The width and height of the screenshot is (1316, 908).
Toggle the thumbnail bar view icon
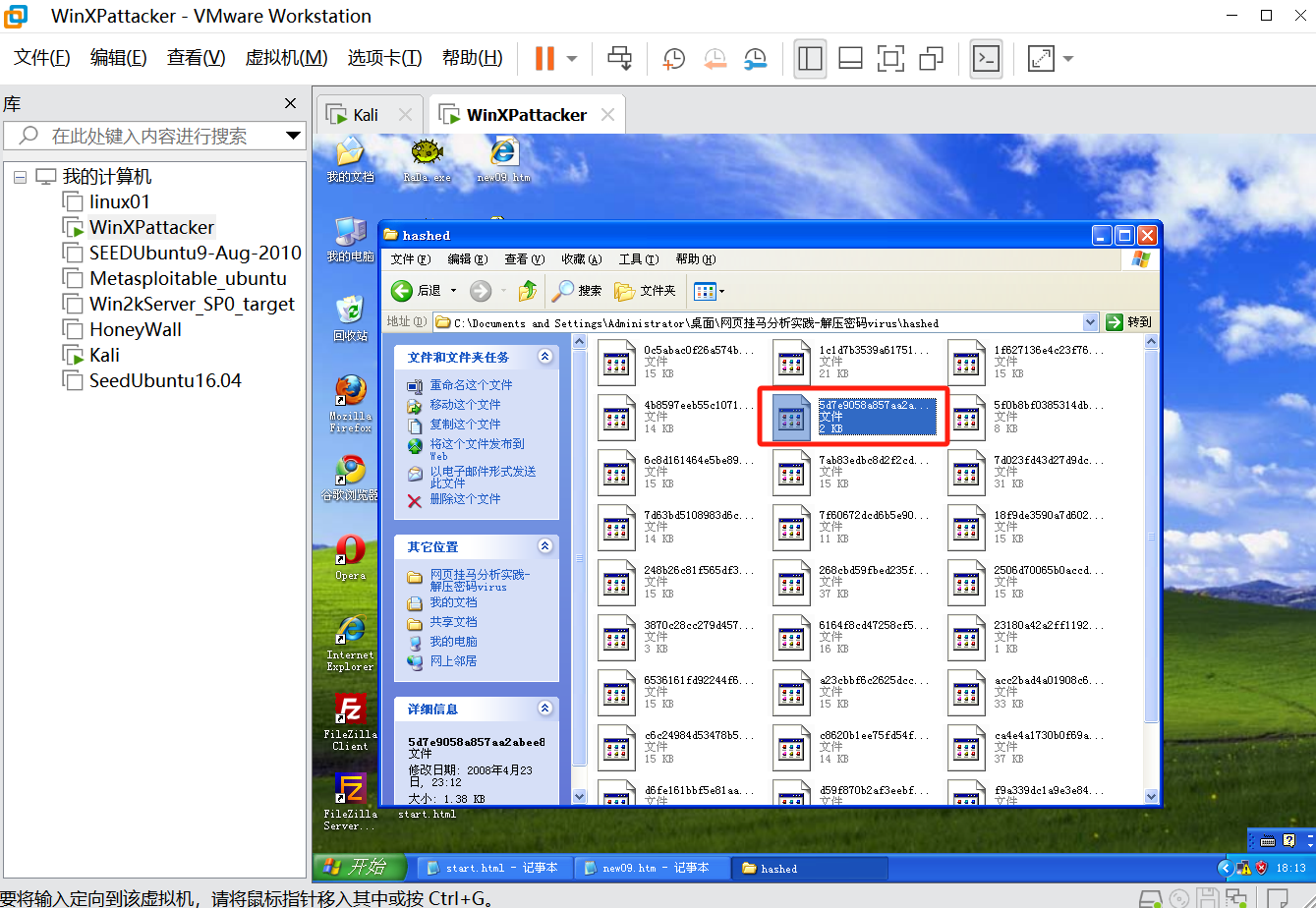(850, 59)
